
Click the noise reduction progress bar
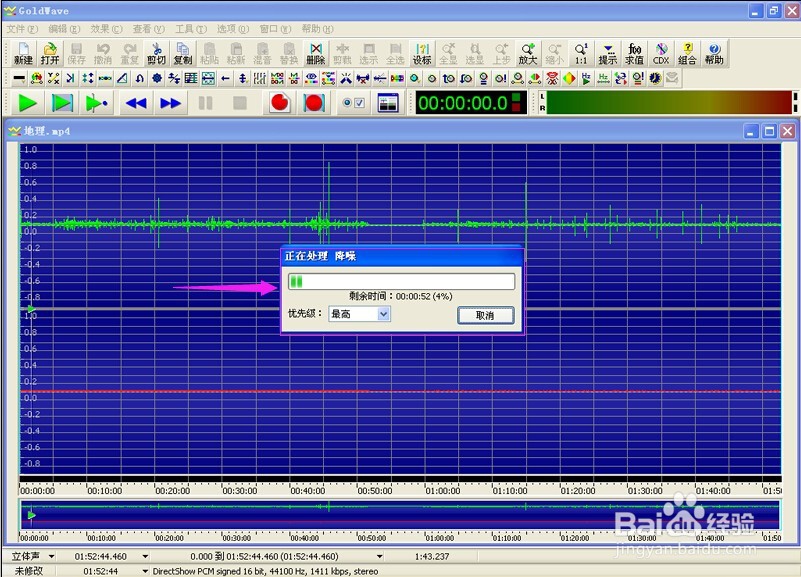point(402,281)
